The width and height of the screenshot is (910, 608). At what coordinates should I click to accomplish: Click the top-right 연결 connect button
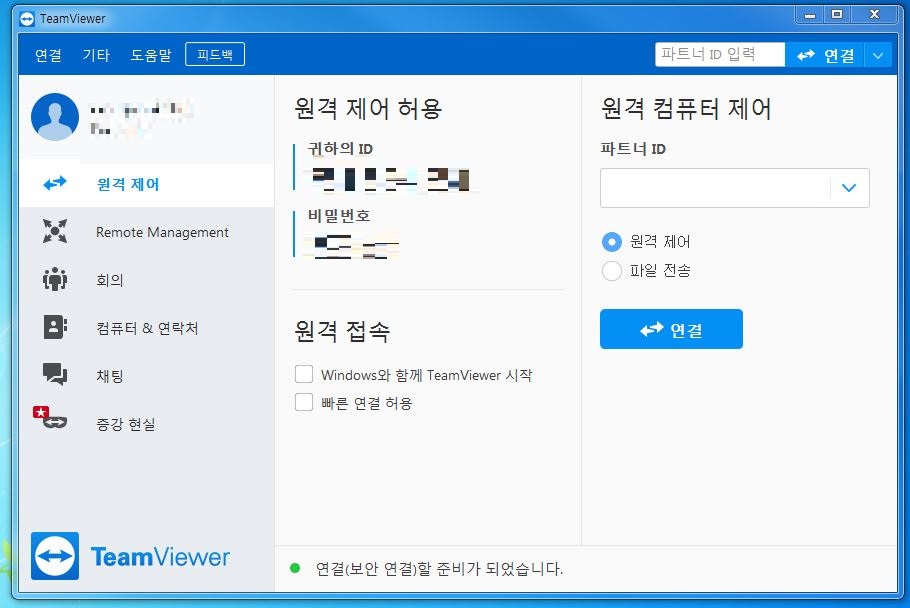pyautogui.click(x=825, y=56)
